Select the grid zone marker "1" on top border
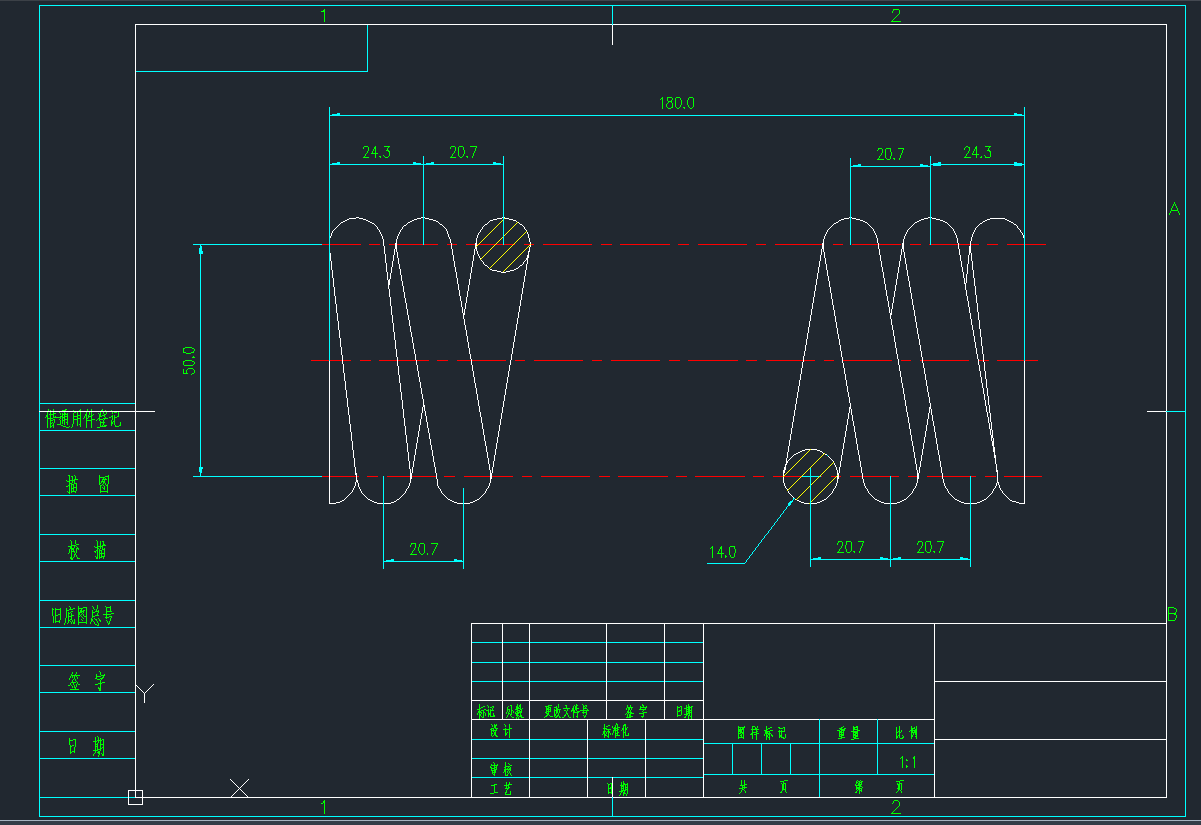Screen dimensions: 1201x825 coord(324,16)
